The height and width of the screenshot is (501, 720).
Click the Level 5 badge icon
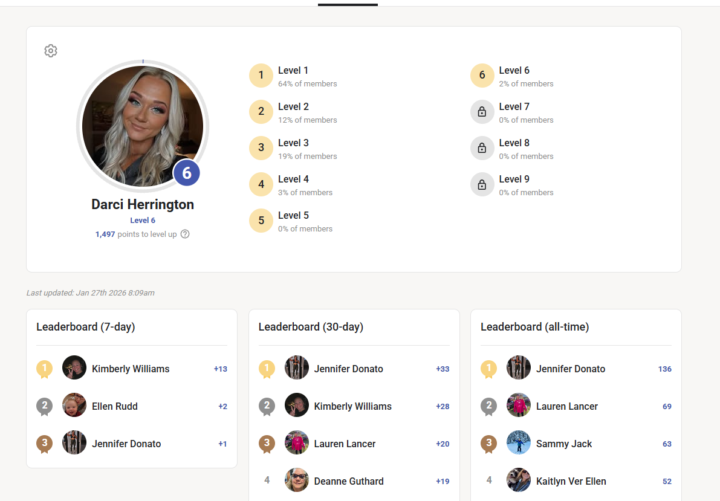coord(261,220)
